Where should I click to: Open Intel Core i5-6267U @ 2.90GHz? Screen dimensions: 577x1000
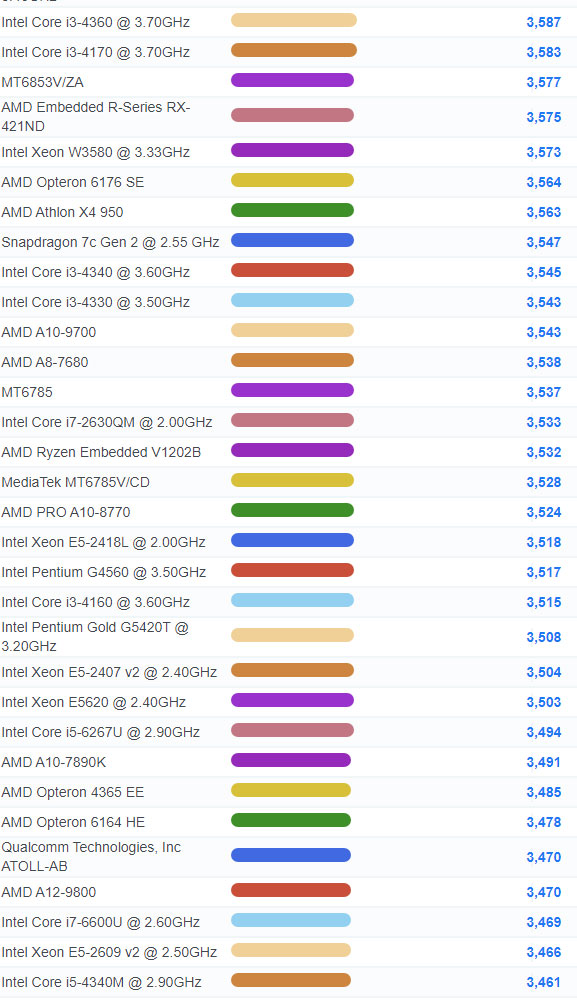101,732
